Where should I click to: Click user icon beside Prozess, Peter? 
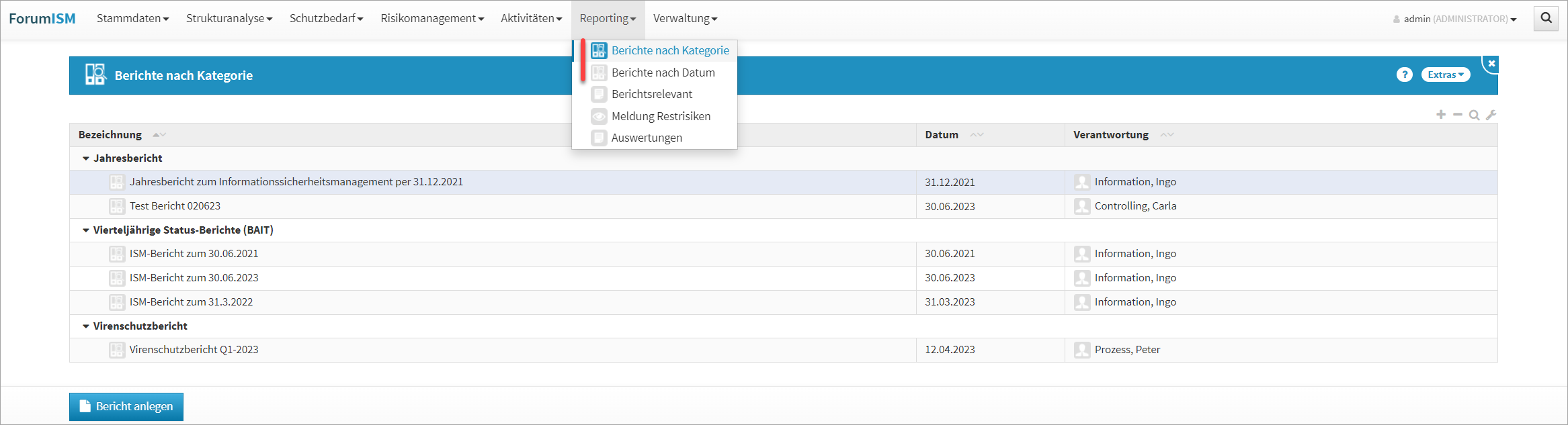1082,350
